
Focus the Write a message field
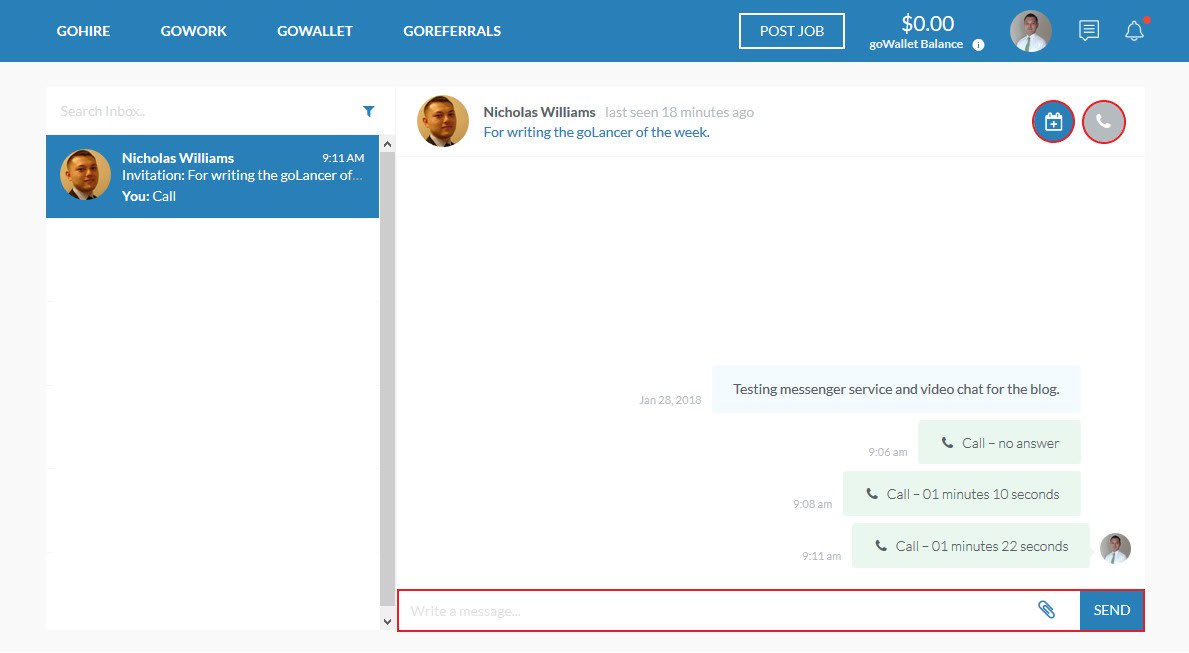(717, 611)
